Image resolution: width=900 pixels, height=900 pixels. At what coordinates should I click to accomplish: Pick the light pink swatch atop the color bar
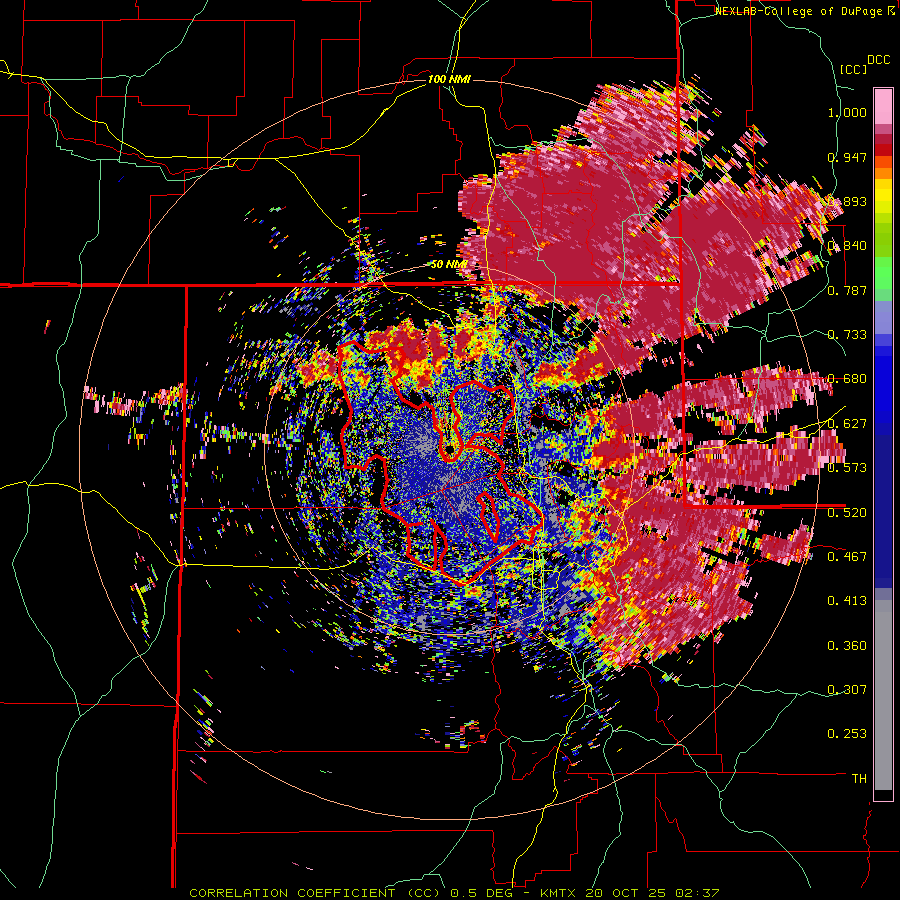click(x=883, y=106)
